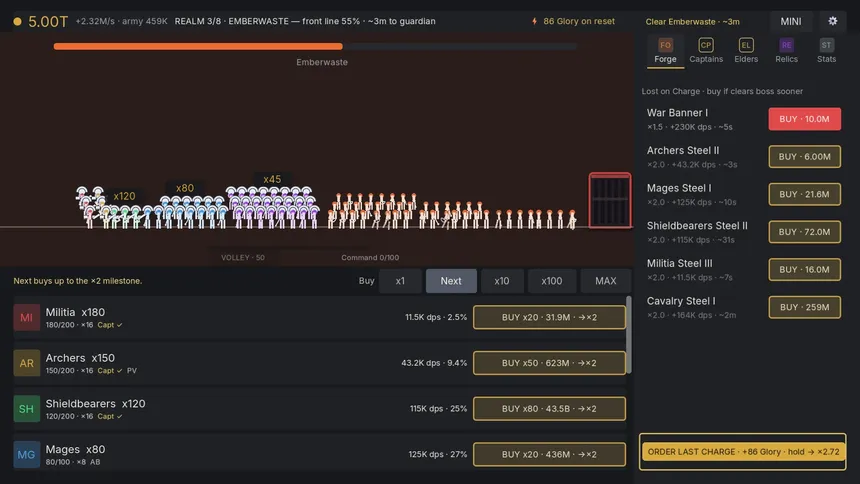Viewport: 860px width, 484px height.
Task: Buy x80 Shieldbearers for 43.5B
Action: click(x=549, y=409)
